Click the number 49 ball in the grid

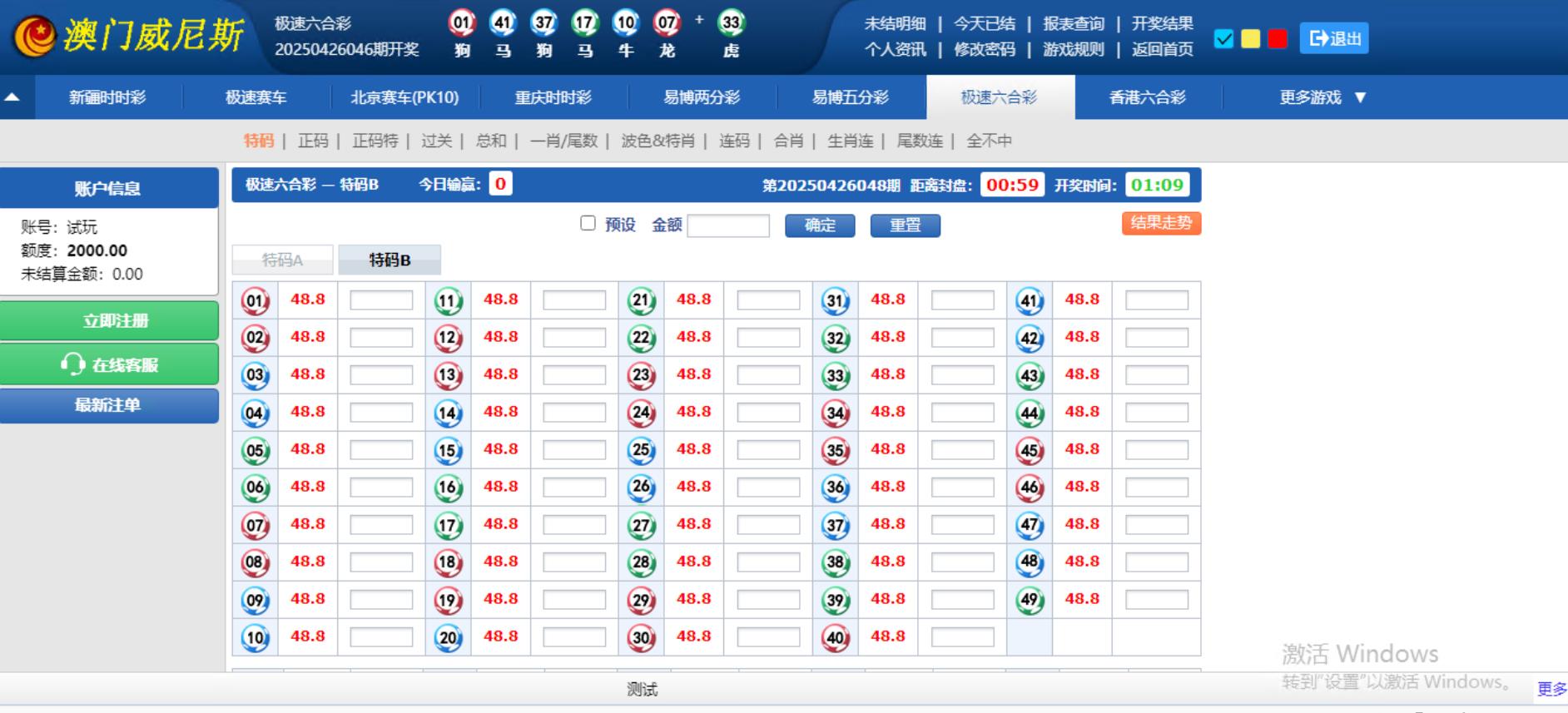[1030, 600]
